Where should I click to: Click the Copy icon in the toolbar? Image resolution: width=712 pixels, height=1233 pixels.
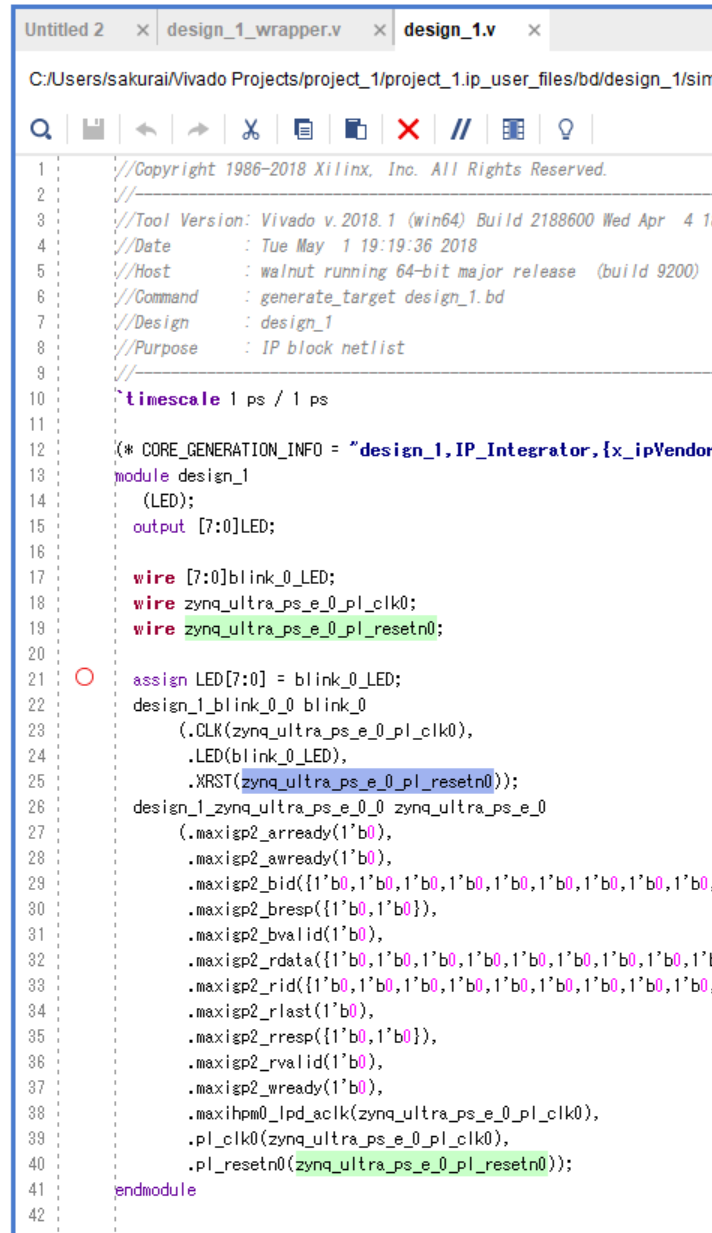(x=306, y=128)
